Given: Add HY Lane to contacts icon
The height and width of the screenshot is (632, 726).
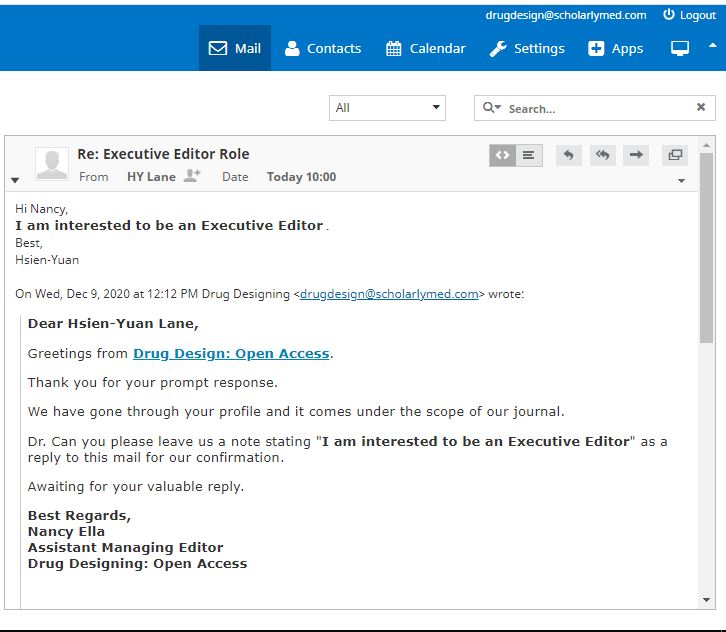Looking at the screenshot, I should point(191,176).
